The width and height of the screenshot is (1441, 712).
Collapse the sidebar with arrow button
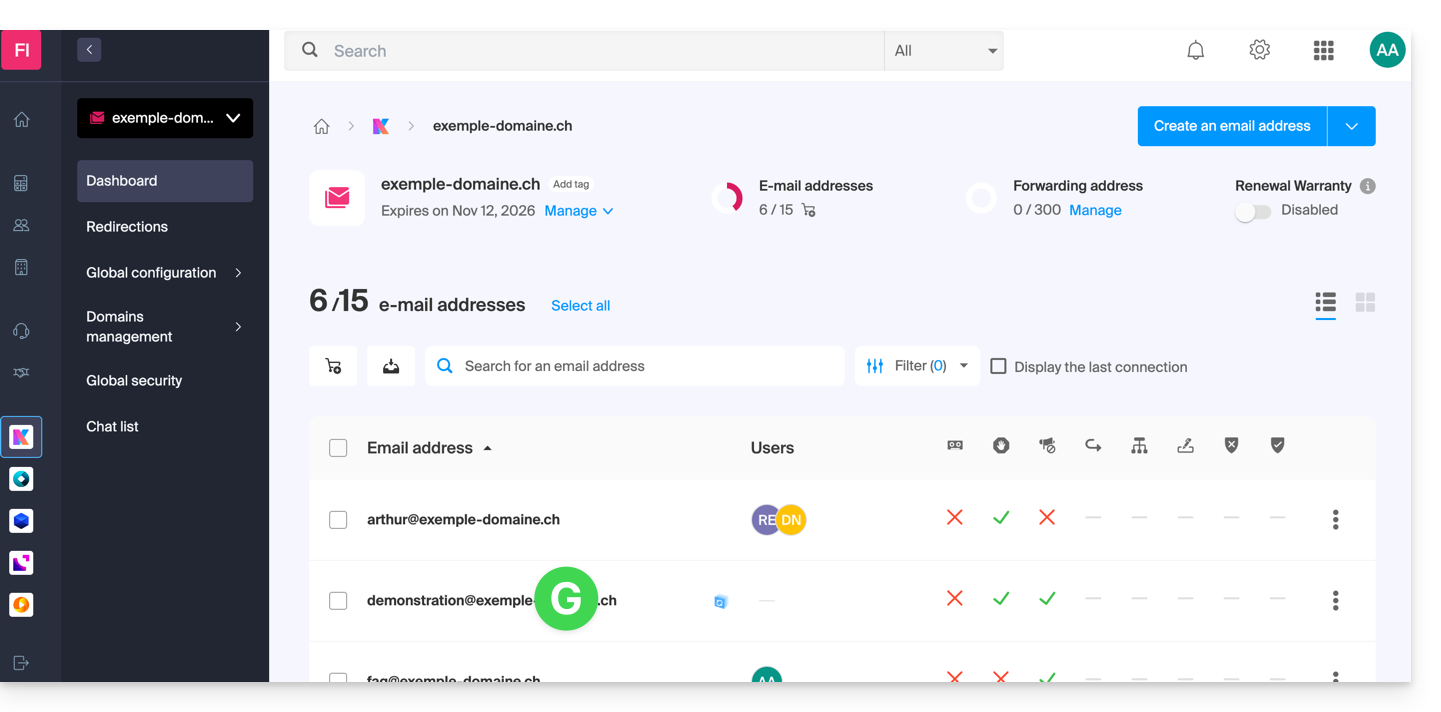[89, 49]
